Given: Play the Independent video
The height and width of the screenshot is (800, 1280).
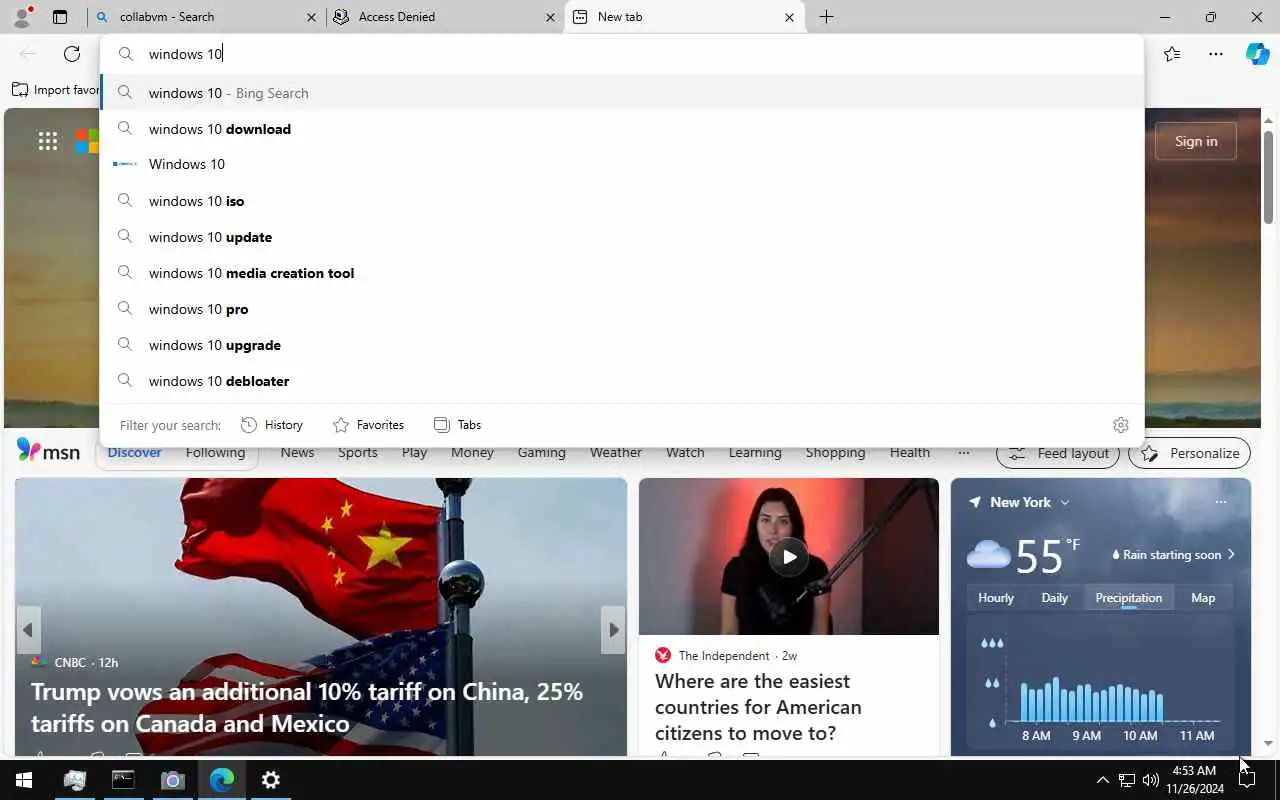Looking at the screenshot, I should click(x=789, y=557).
